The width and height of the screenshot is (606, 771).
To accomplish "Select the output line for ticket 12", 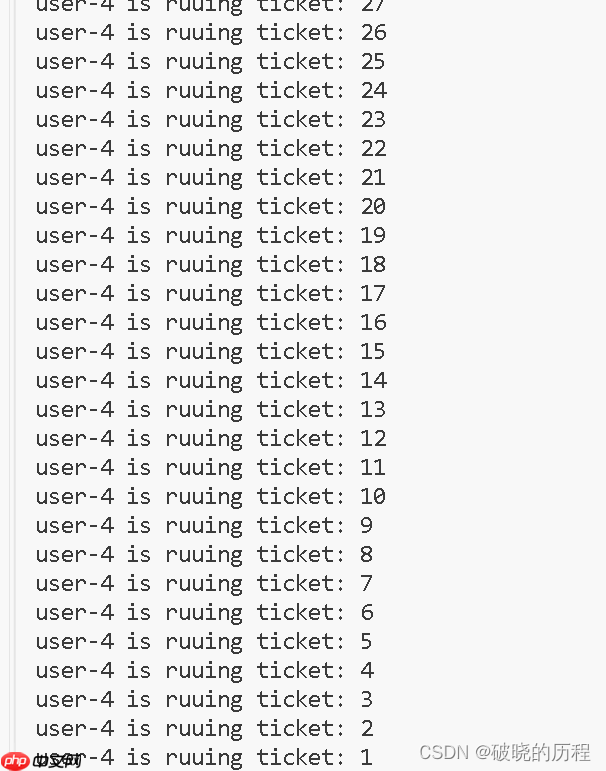I will coord(210,439).
